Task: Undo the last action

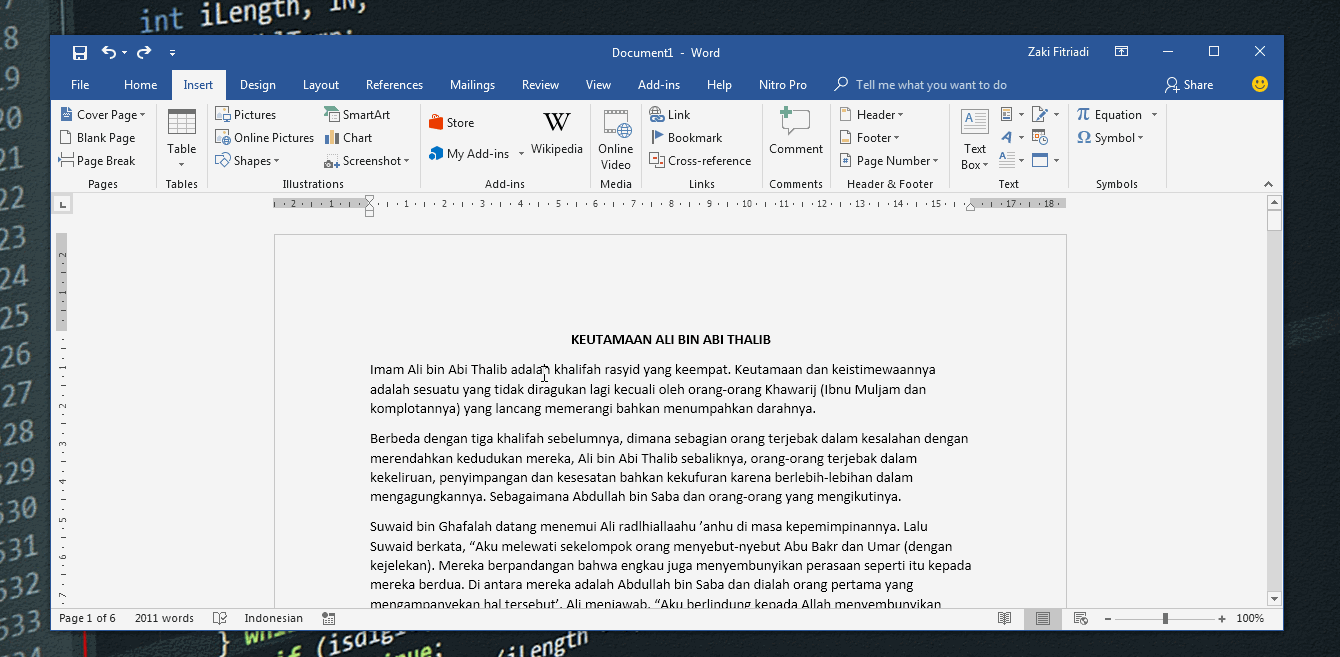Action: point(107,52)
